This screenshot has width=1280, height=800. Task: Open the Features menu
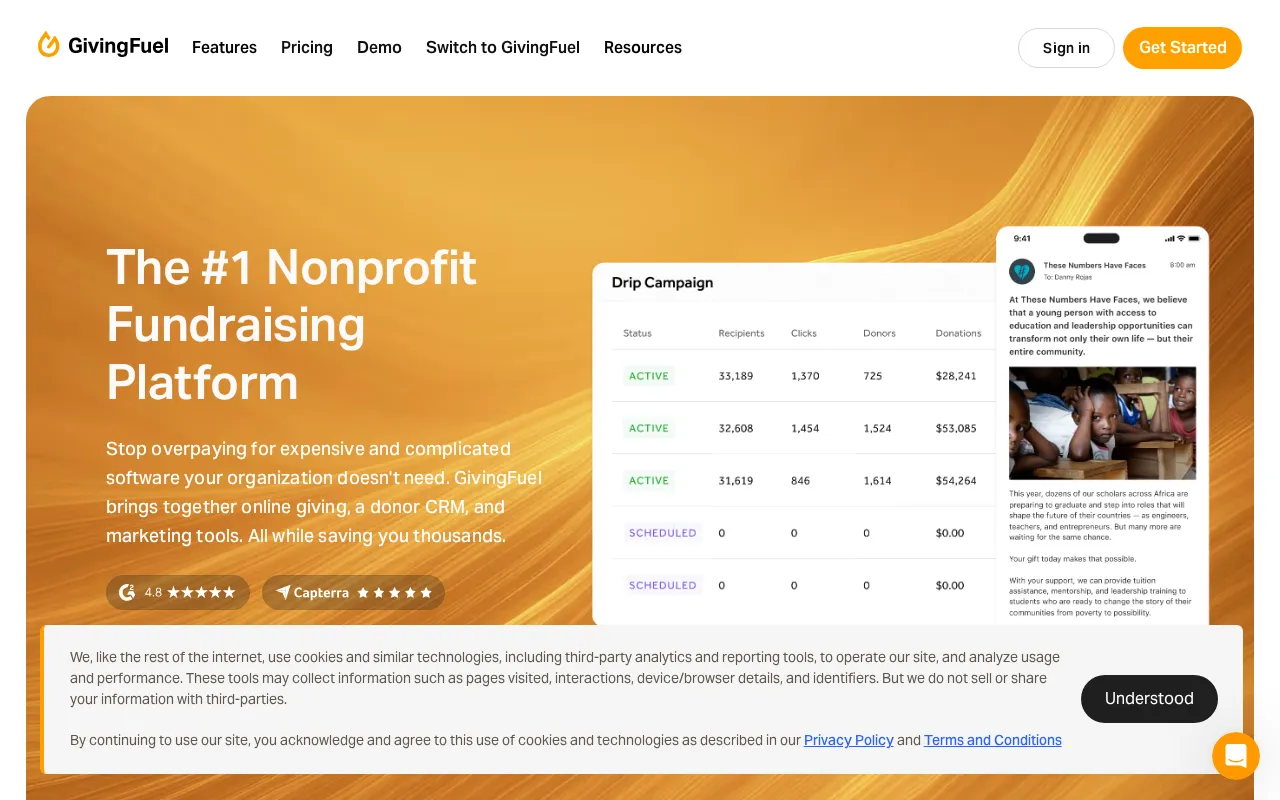pos(224,47)
